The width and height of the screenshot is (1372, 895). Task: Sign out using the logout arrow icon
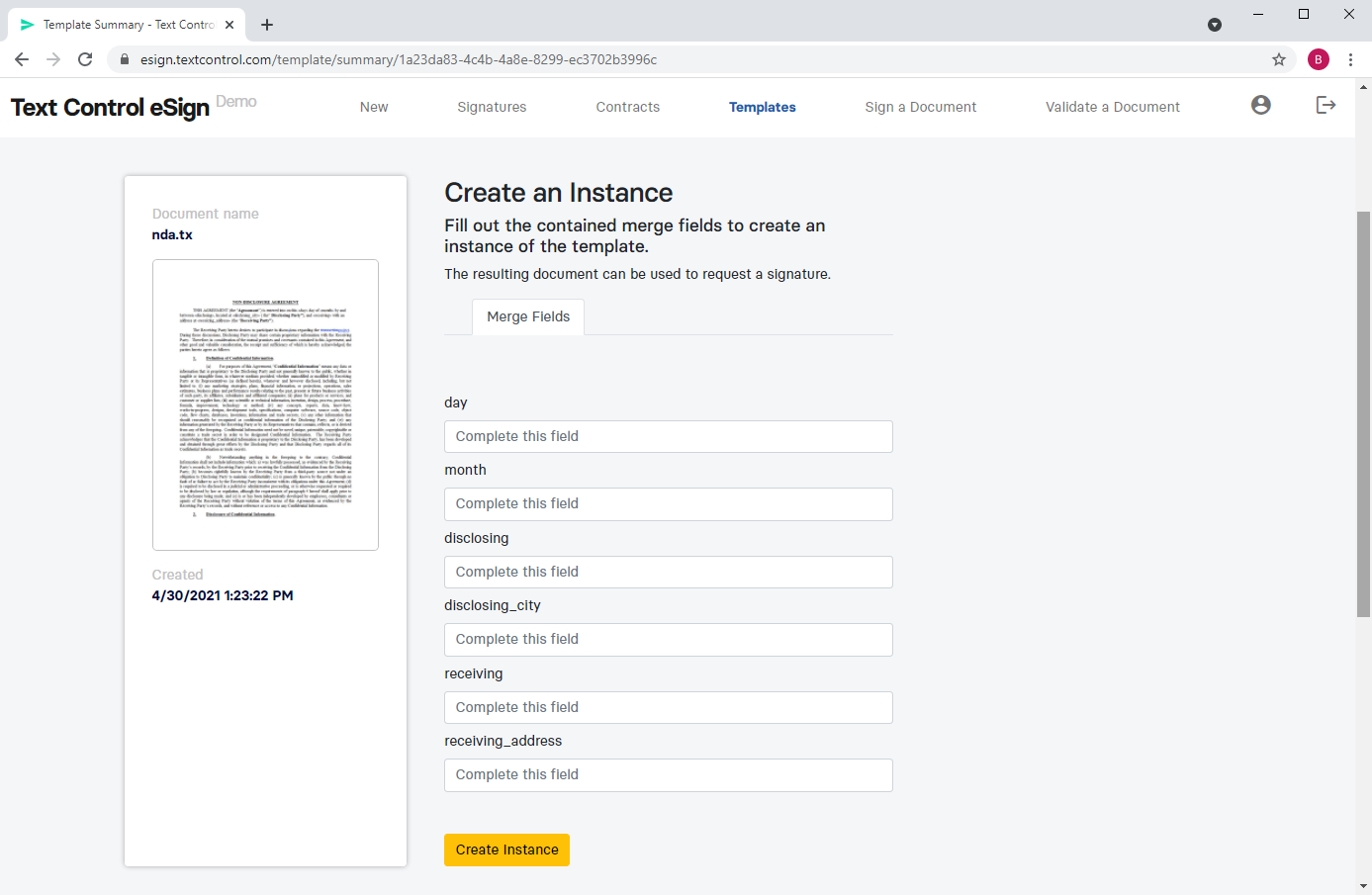tap(1326, 105)
